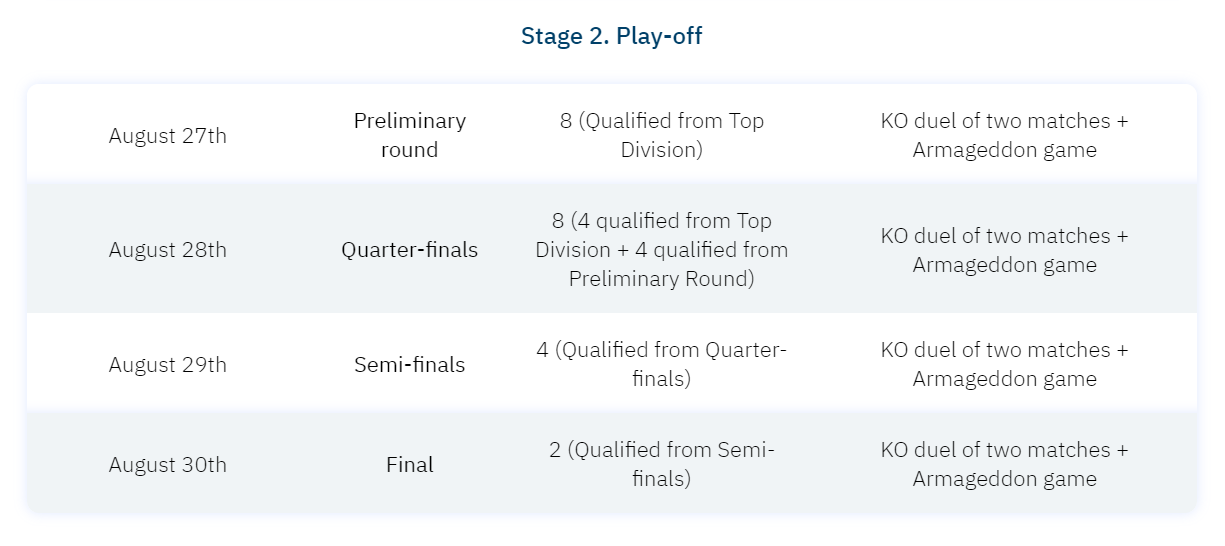Click the KO duel format in Quarter-finals row
The height and width of the screenshot is (546, 1225).
(x=1004, y=250)
